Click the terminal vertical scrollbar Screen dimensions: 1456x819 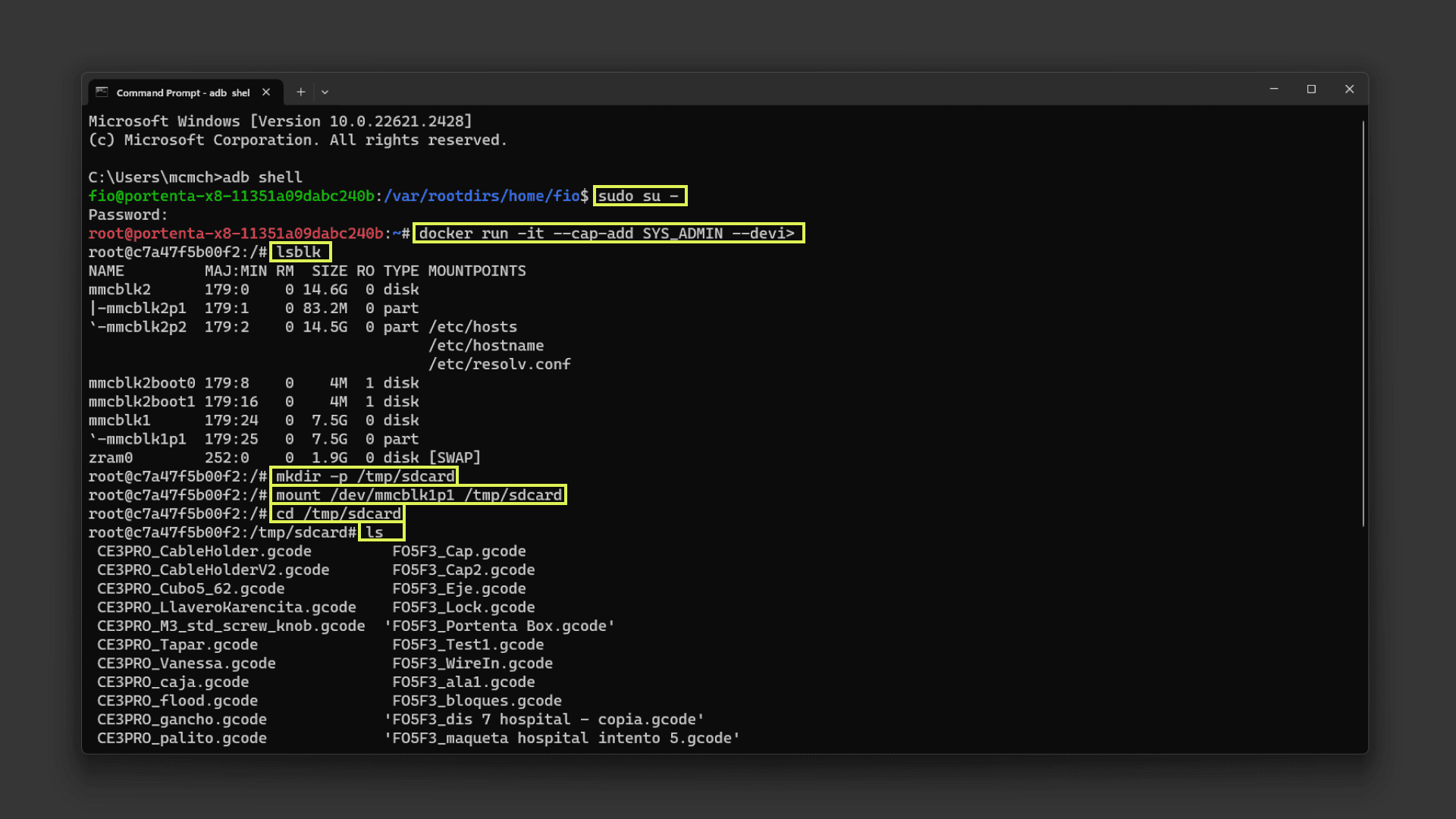tap(1363, 322)
